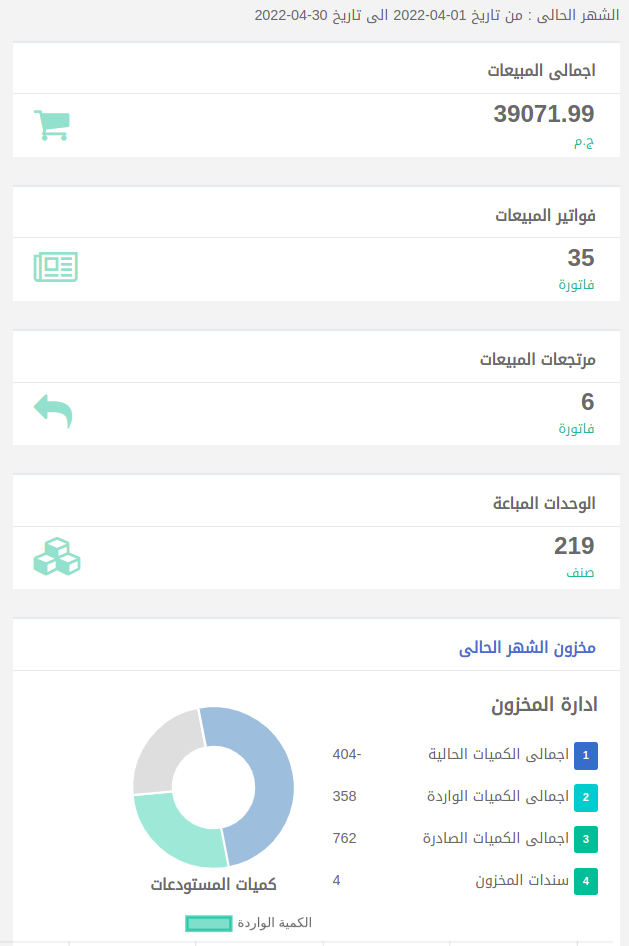Click numbered badge 2 for incoming quantities
Image resolution: width=629 pixels, height=946 pixels.
[x=586, y=798]
